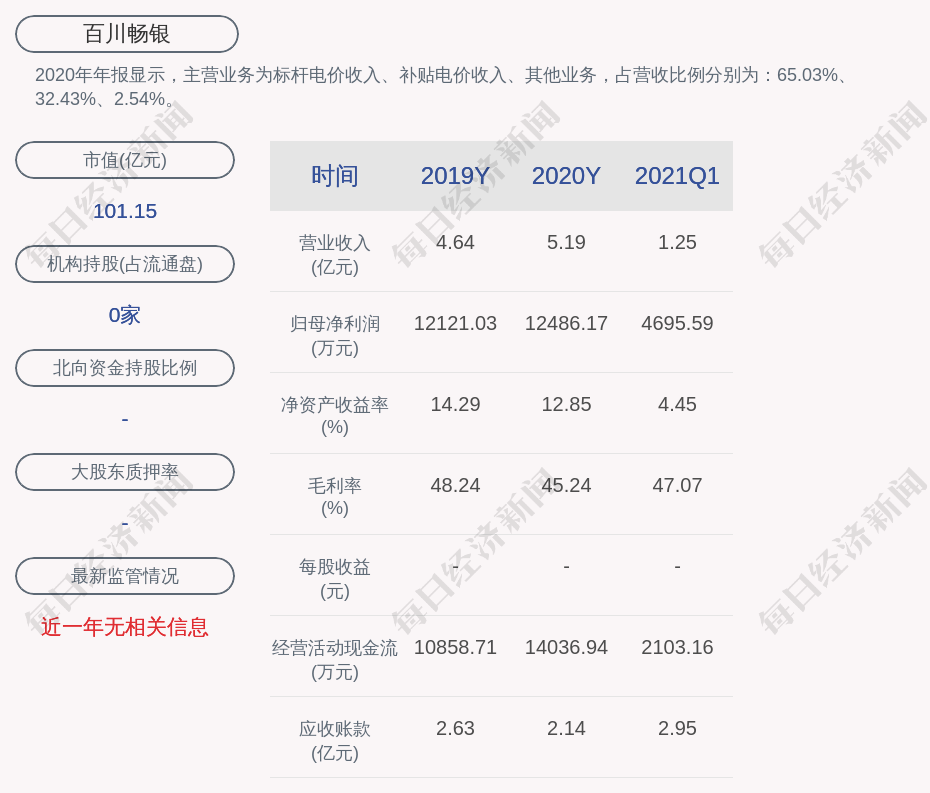The width and height of the screenshot is (930, 793).
Task: Click the 经营活动现金流(万元) row label
Action: (x=335, y=660)
